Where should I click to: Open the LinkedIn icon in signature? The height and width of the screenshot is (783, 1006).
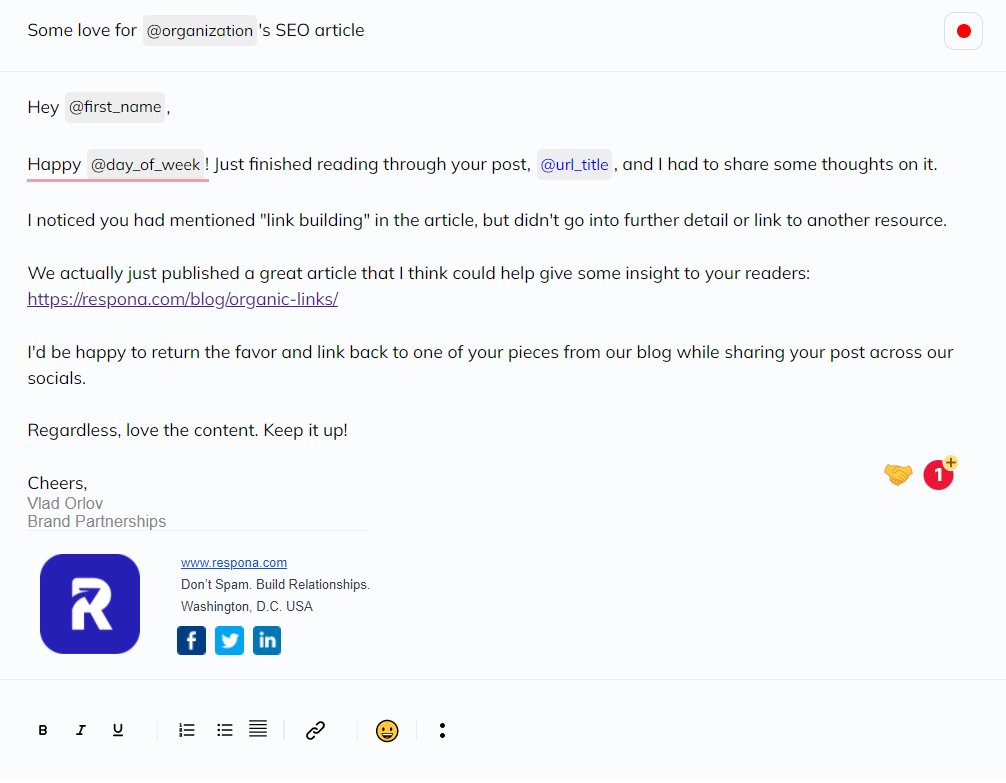267,641
